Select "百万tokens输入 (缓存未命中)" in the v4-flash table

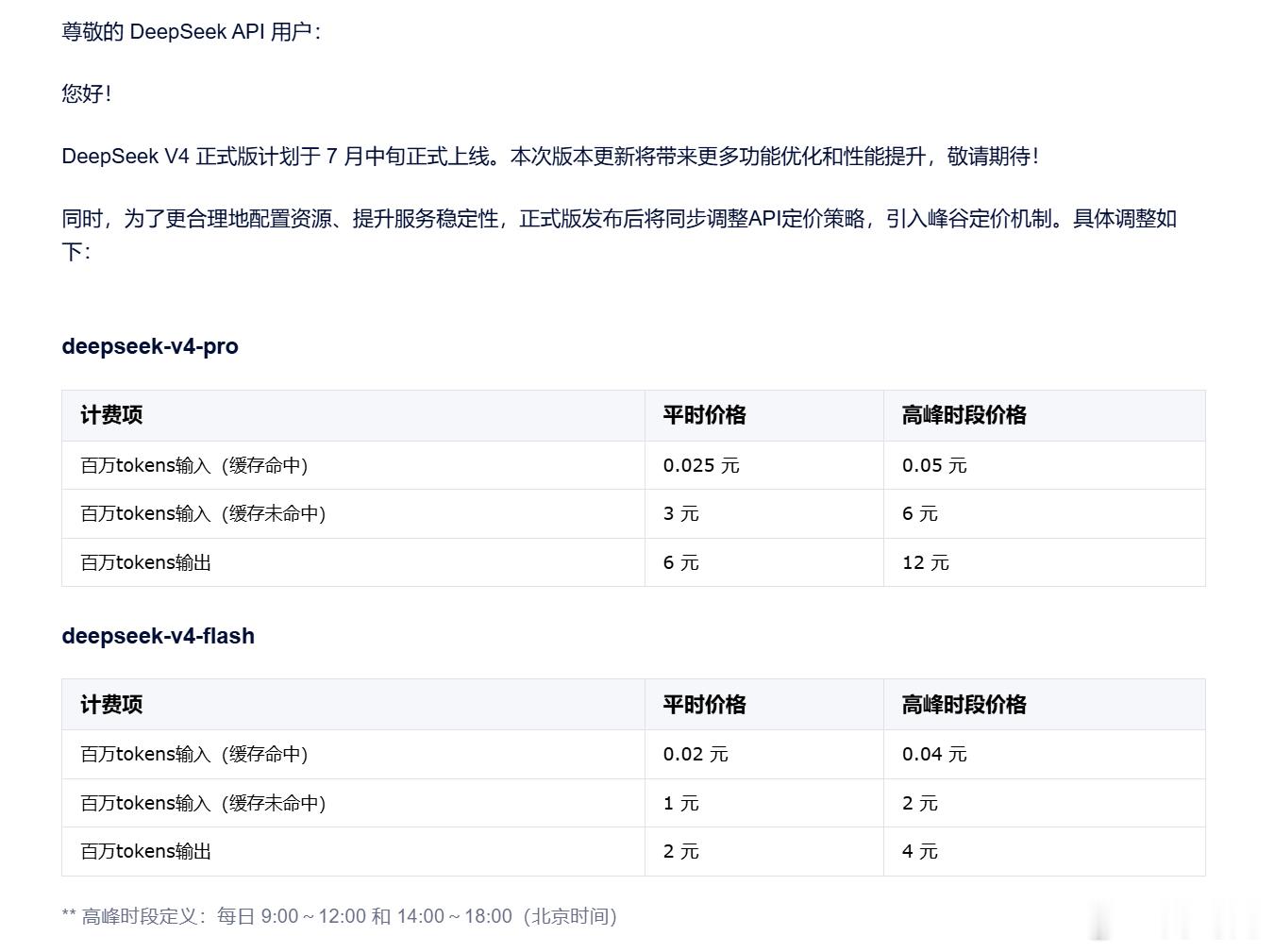point(203,803)
